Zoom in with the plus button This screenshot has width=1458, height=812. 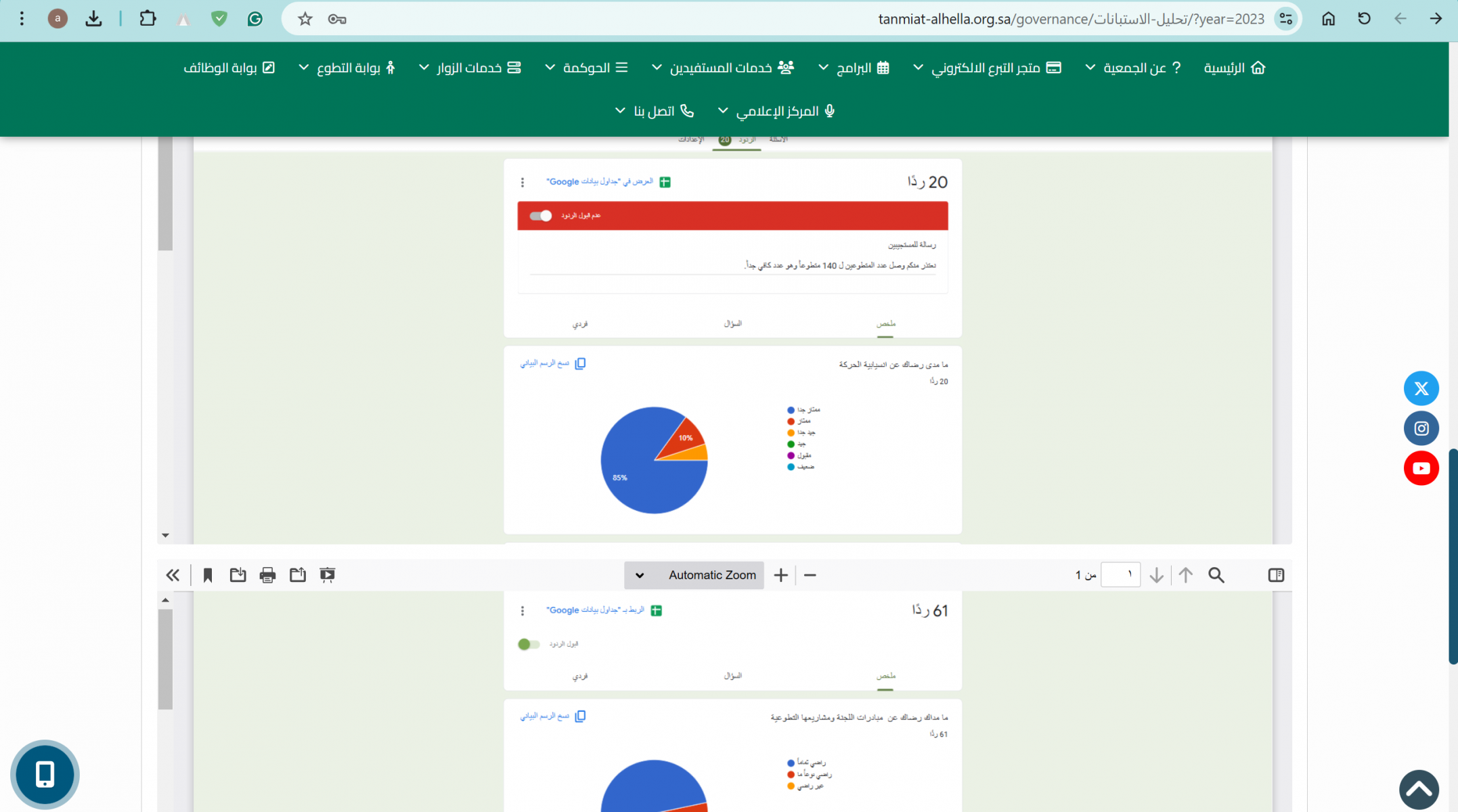(780, 575)
